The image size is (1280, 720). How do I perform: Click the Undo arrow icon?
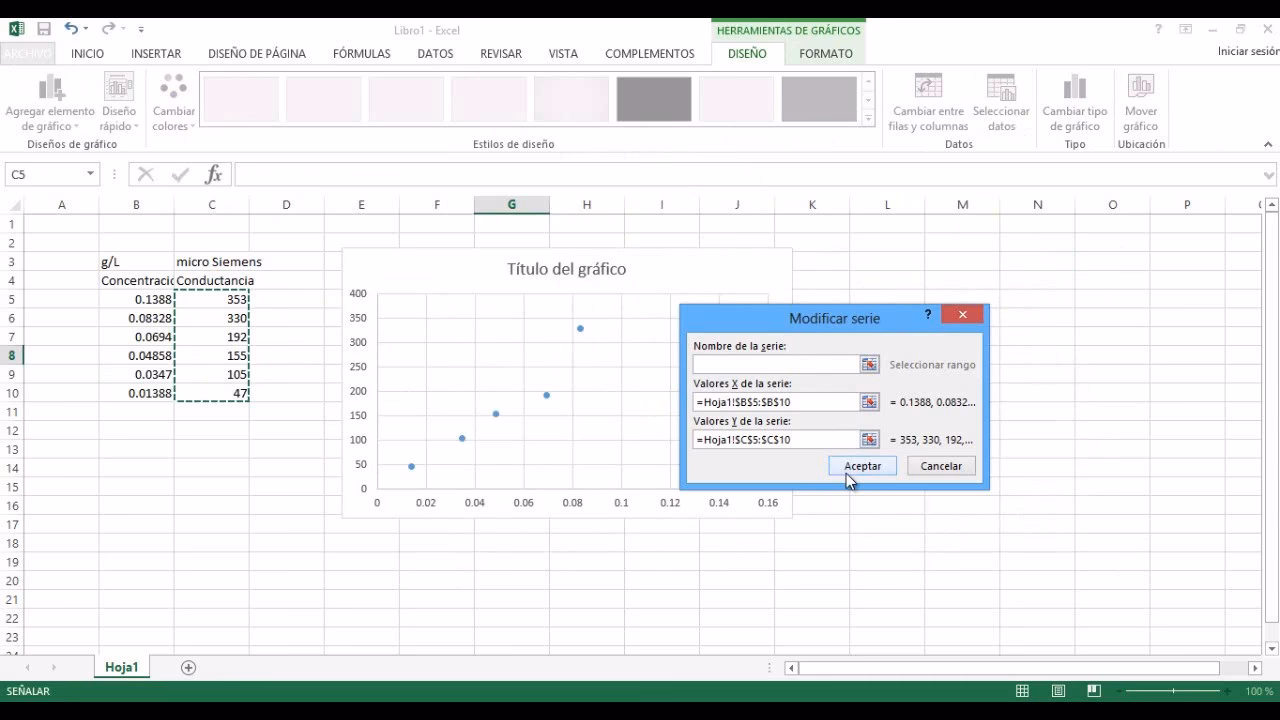pos(71,30)
